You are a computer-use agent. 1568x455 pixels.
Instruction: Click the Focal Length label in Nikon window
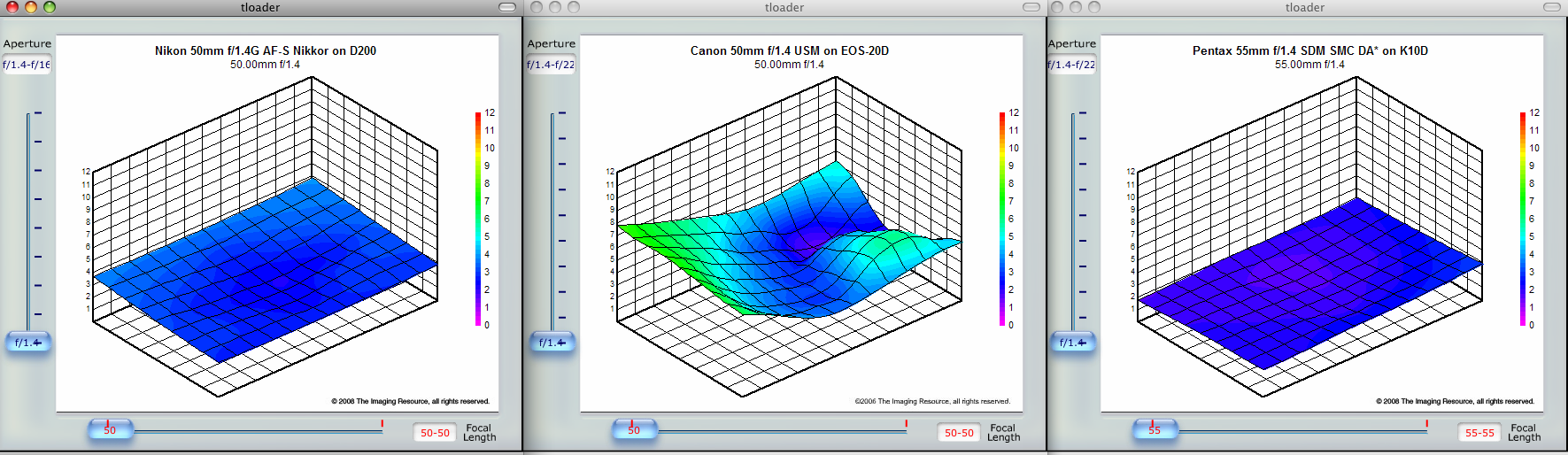coord(479,433)
